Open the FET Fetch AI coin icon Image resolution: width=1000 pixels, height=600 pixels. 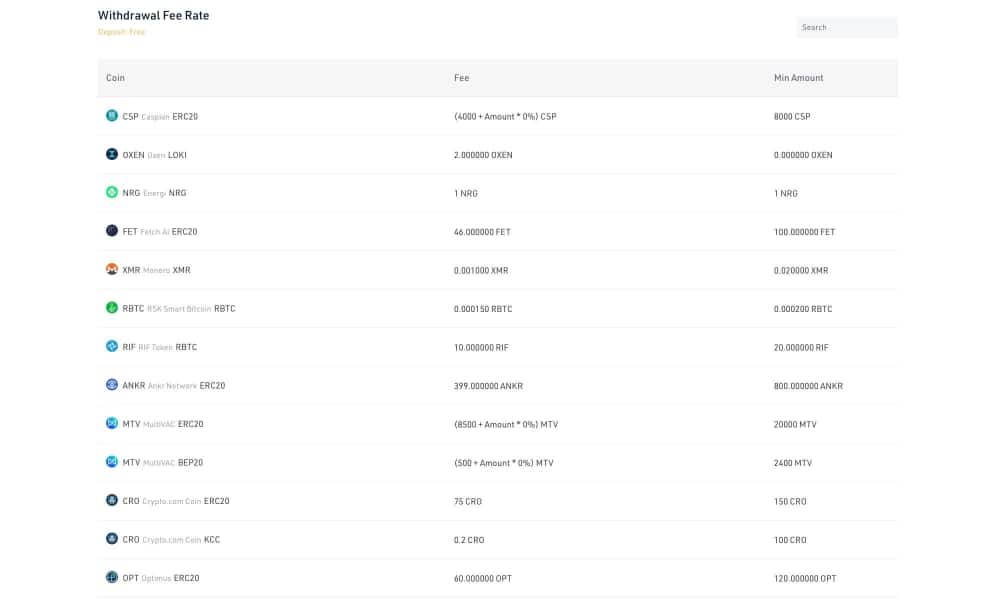112,230
